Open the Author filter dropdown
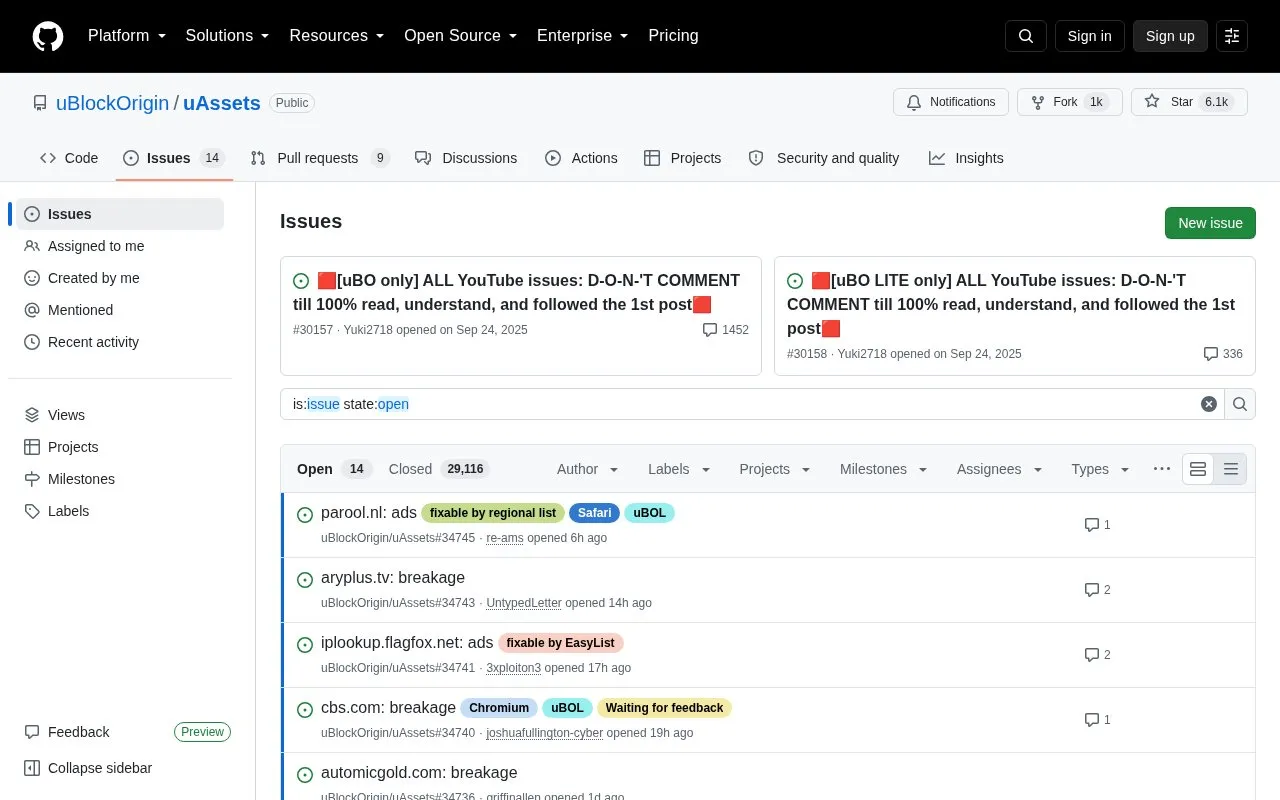This screenshot has width=1280, height=800. point(588,469)
